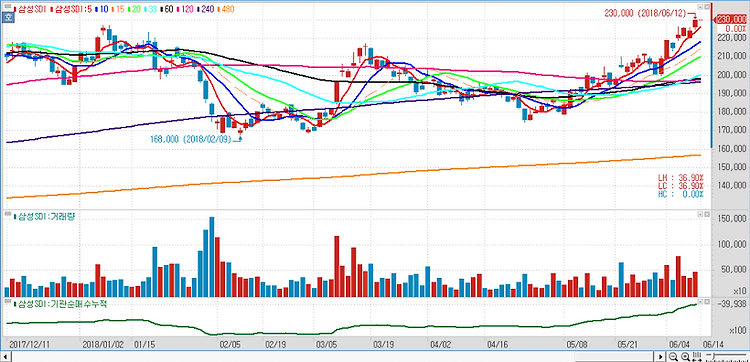750x362 pixels.
Task: Select the blue 10 moving average legend
Action: pyautogui.click(x=104, y=9)
